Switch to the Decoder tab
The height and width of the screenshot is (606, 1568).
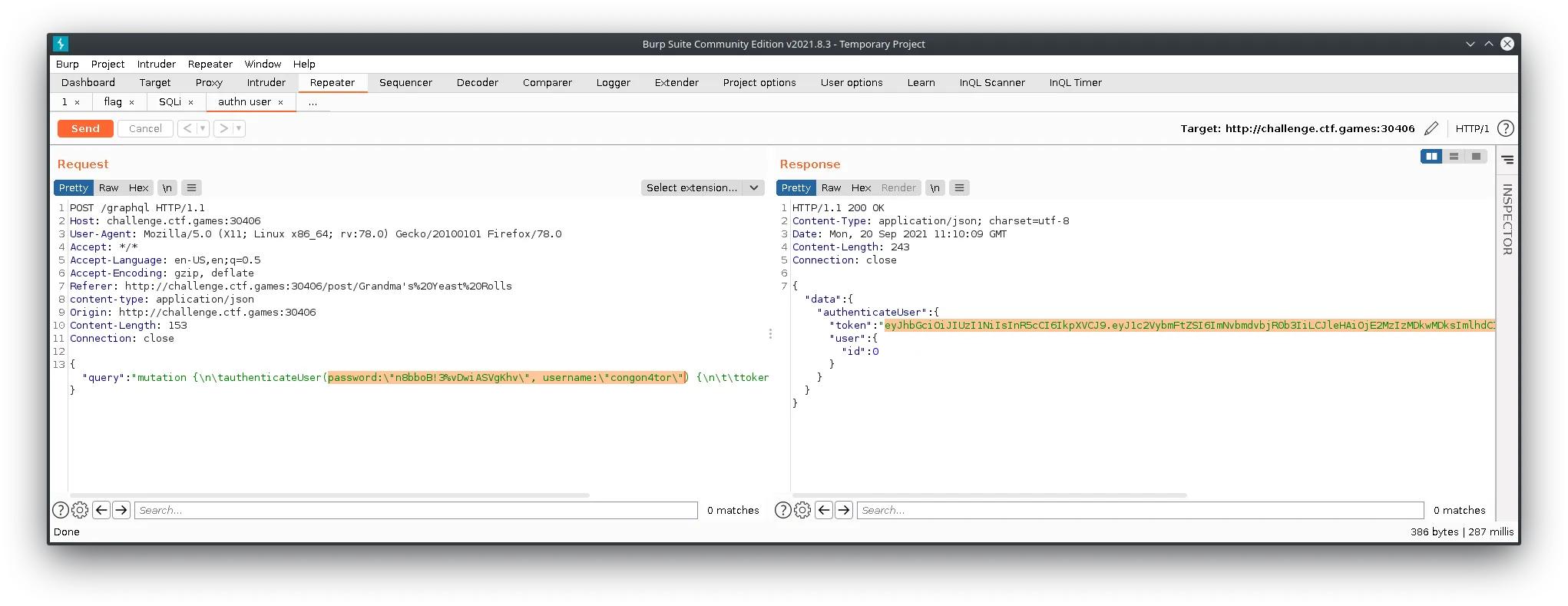[x=478, y=83]
